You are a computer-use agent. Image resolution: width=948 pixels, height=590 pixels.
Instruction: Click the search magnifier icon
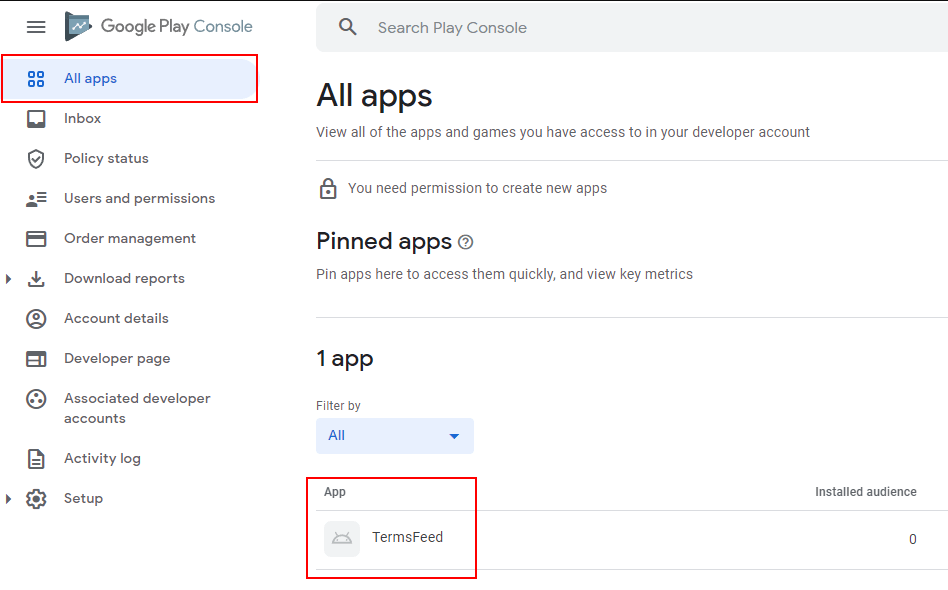pos(348,27)
